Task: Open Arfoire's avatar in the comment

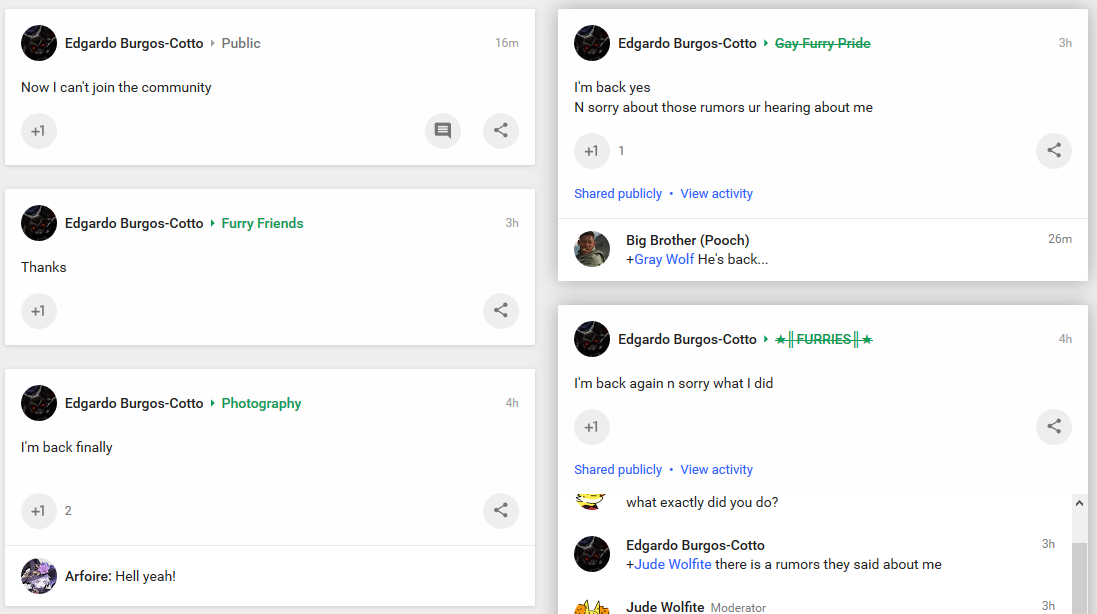Action: [x=39, y=576]
